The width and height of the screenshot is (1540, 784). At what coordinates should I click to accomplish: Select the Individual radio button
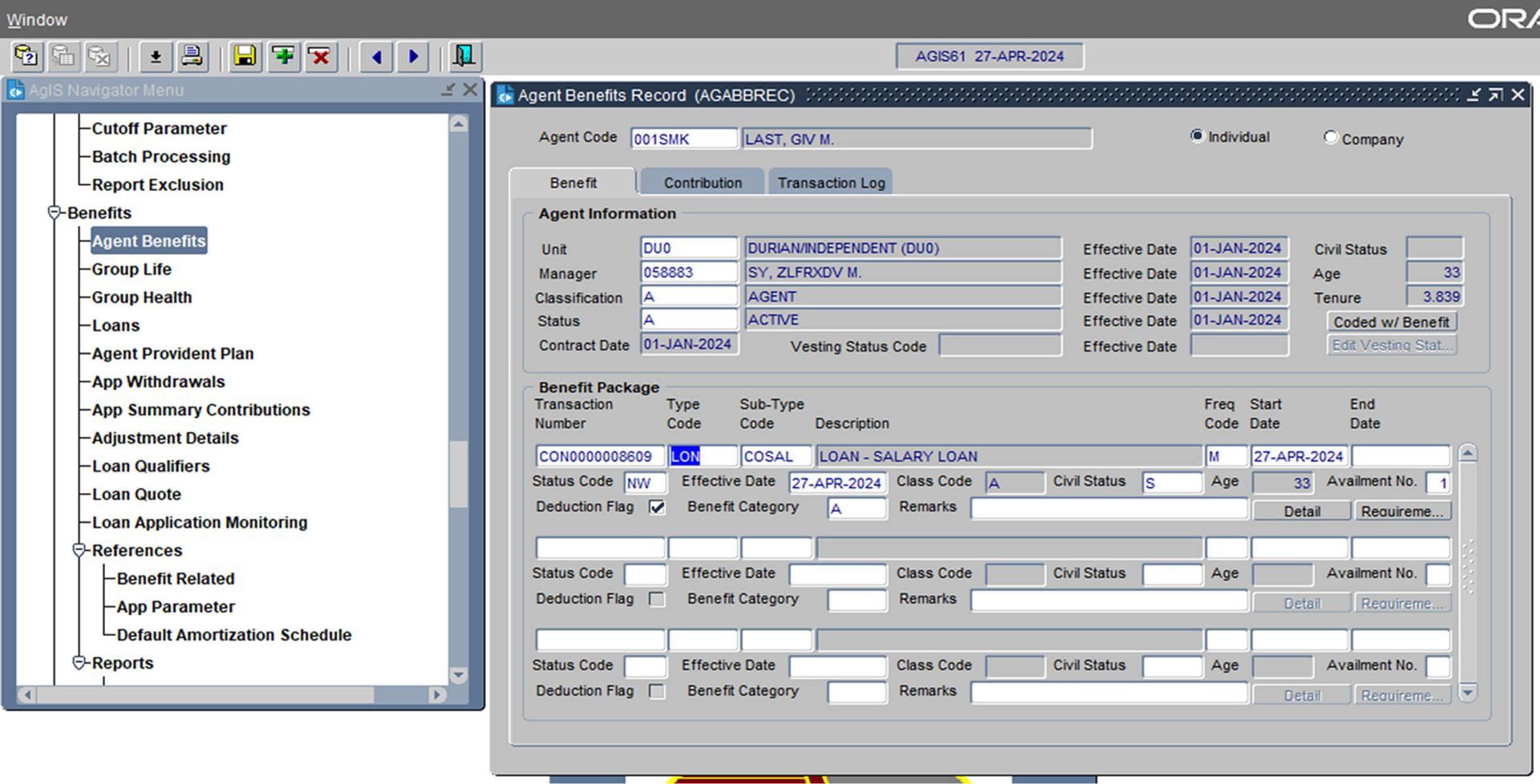click(1197, 136)
